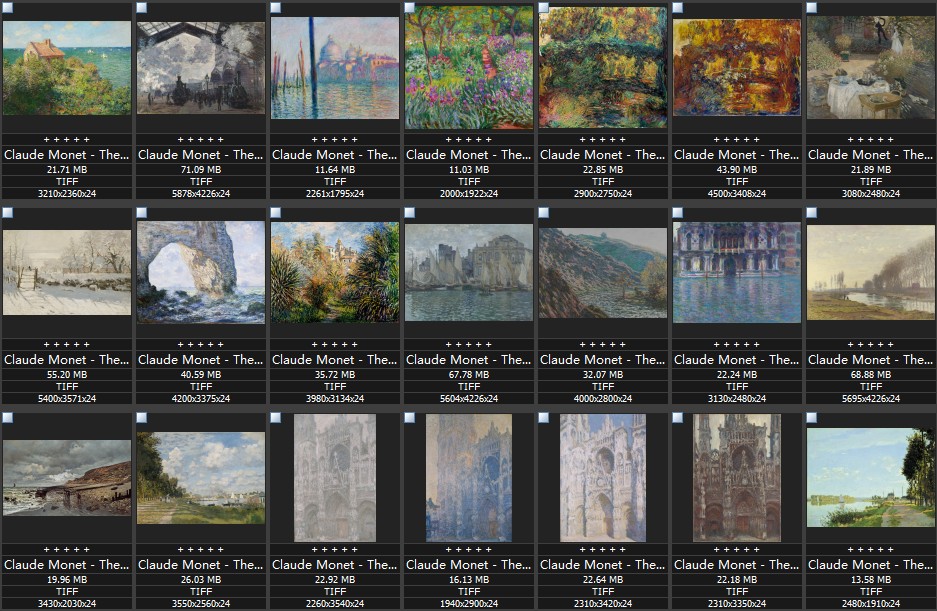Viewport: 937px width, 611px height.
Task: Open the gray cathedral thumbnail, 22.92 MB
Action: point(335,478)
